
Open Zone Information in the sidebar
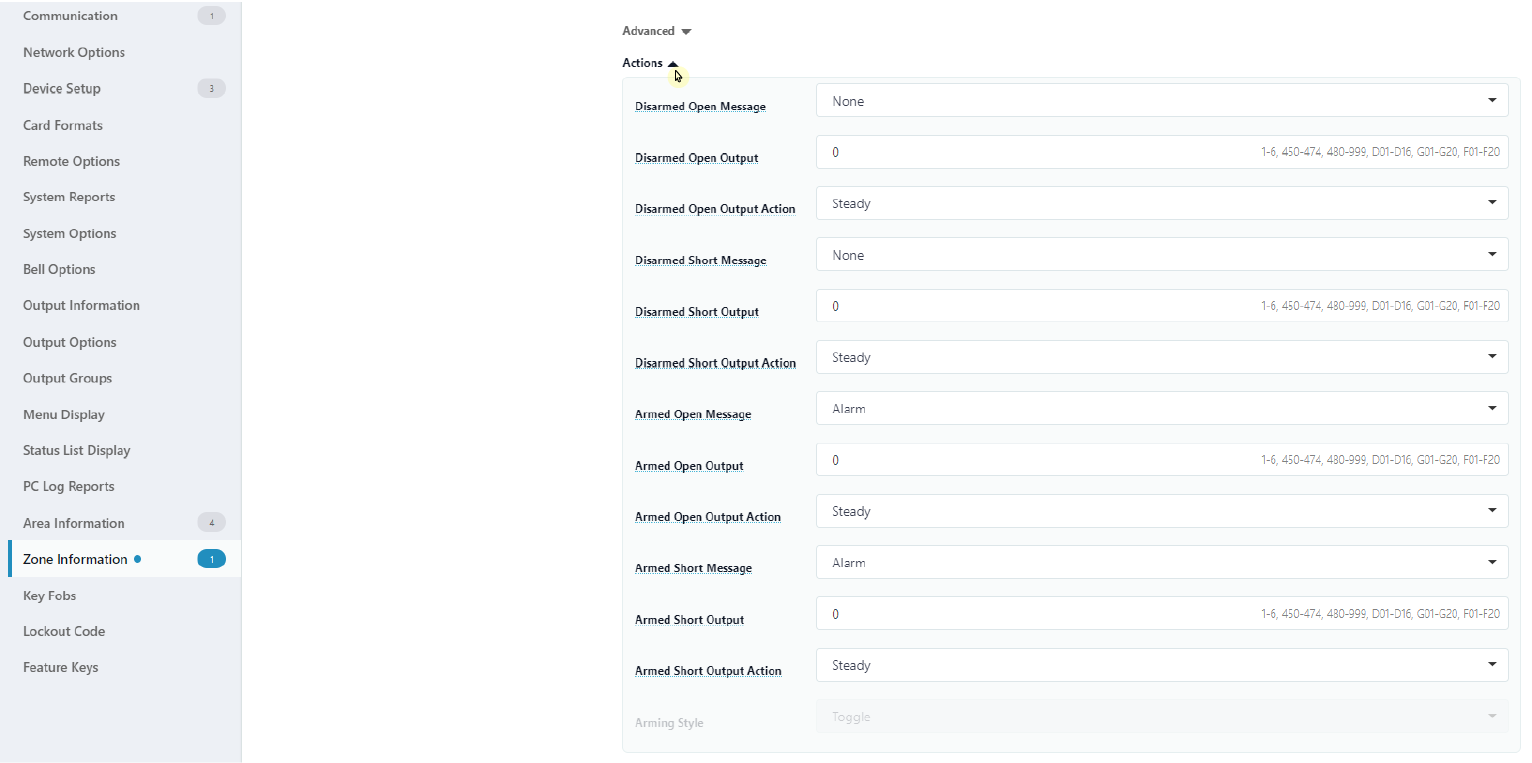click(x=75, y=560)
